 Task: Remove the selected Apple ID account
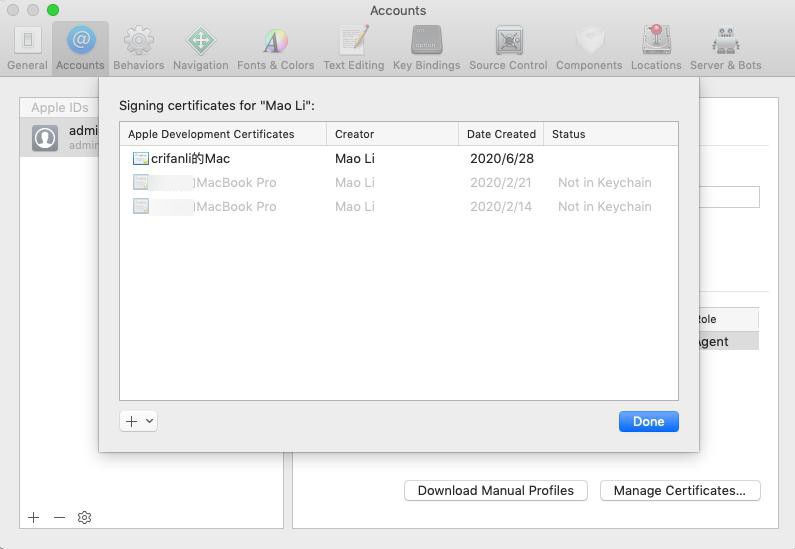point(59,517)
